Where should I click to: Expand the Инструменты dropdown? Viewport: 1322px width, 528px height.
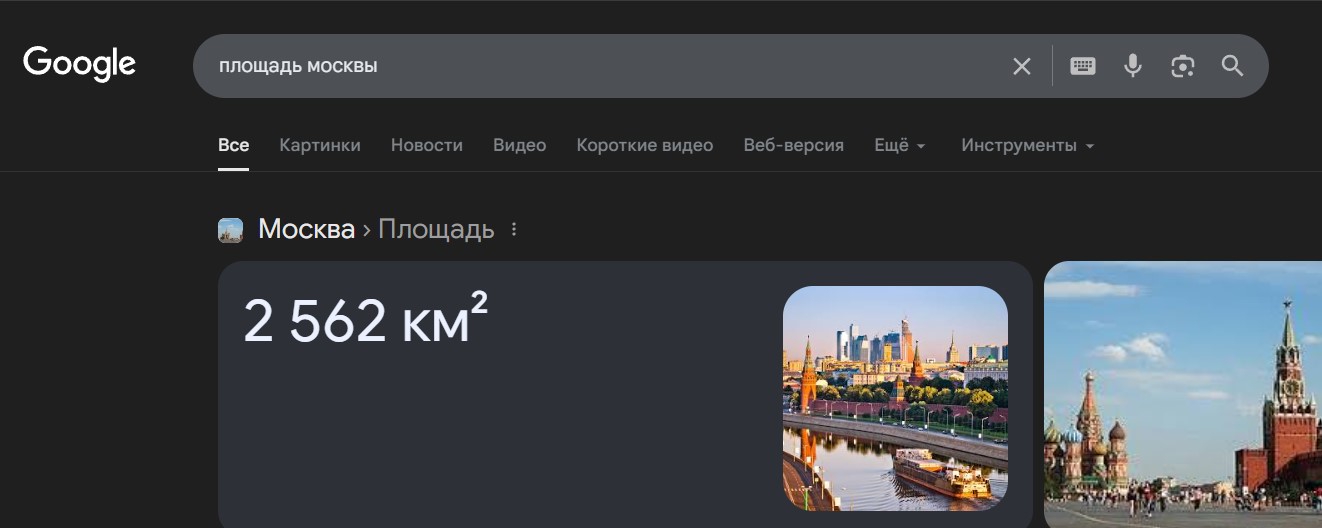1028,145
